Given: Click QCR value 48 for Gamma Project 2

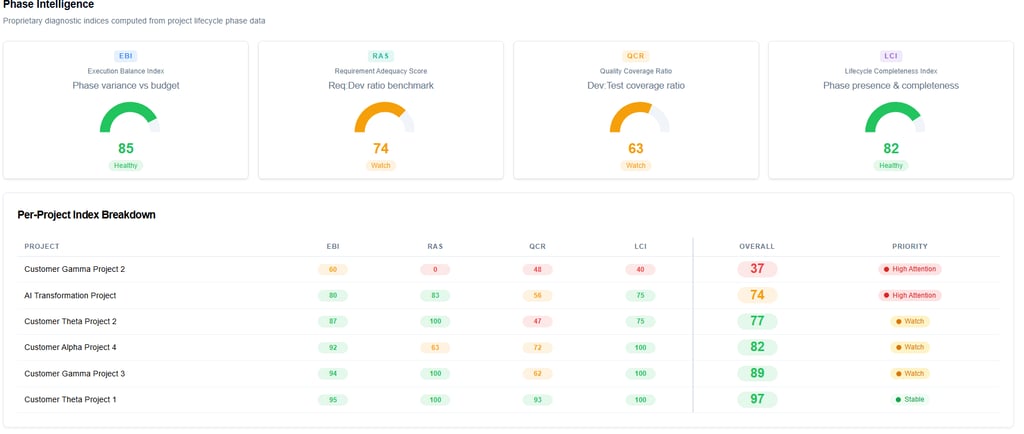Looking at the screenshot, I should pyautogui.click(x=537, y=270).
